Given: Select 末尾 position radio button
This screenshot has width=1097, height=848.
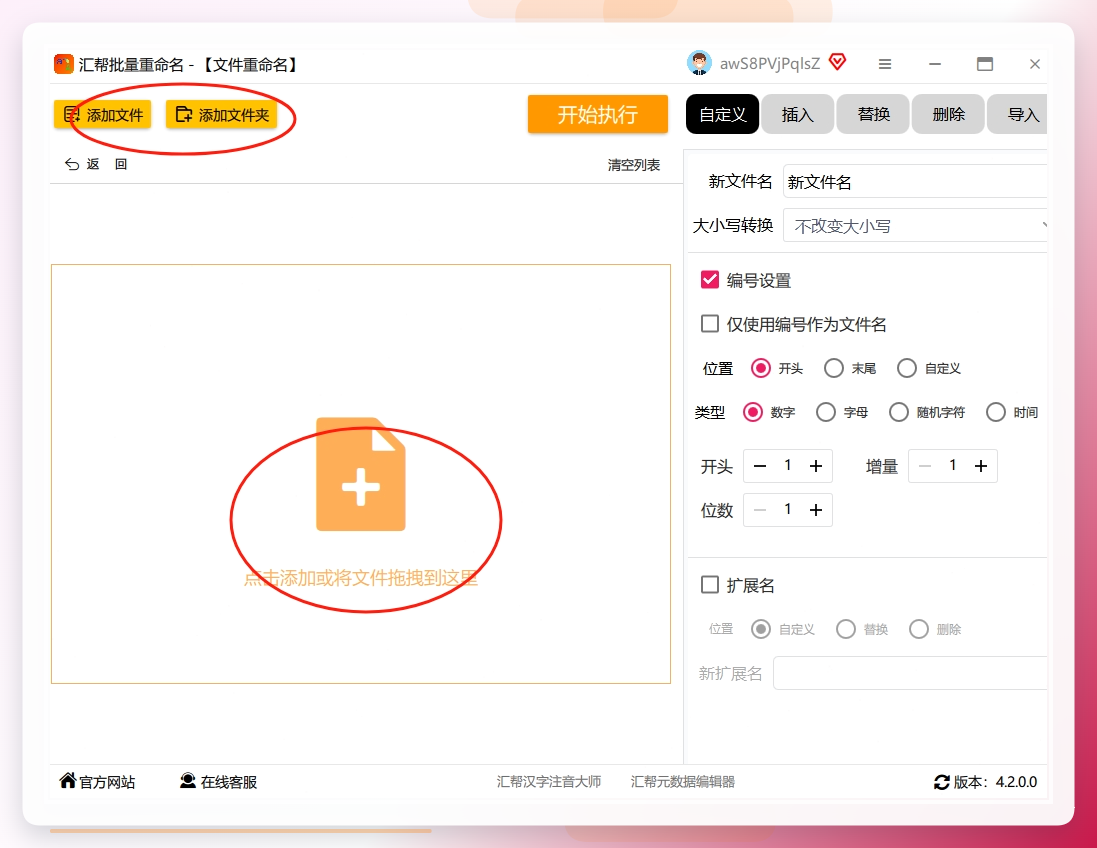Looking at the screenshot, I should pos(833,368).
